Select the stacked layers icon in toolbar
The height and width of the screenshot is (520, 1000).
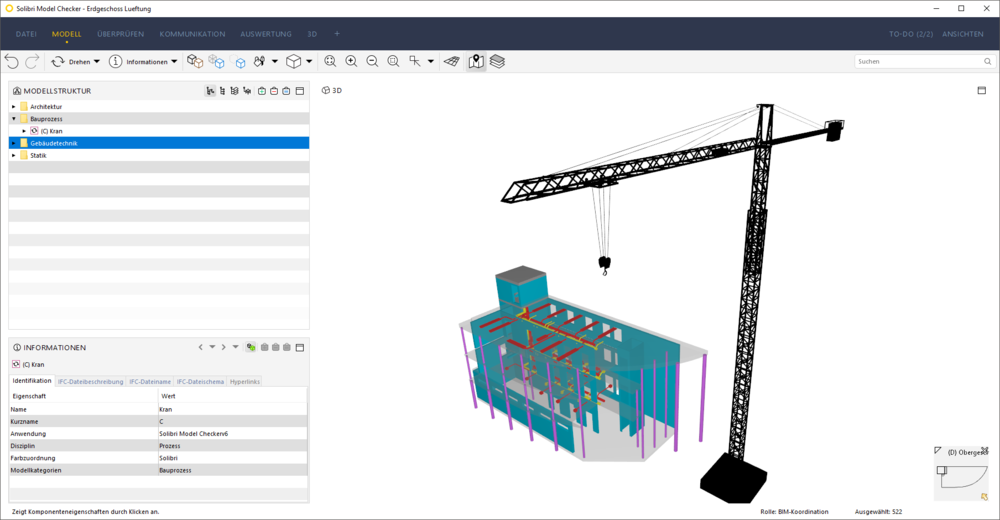(x=497, y=62)
